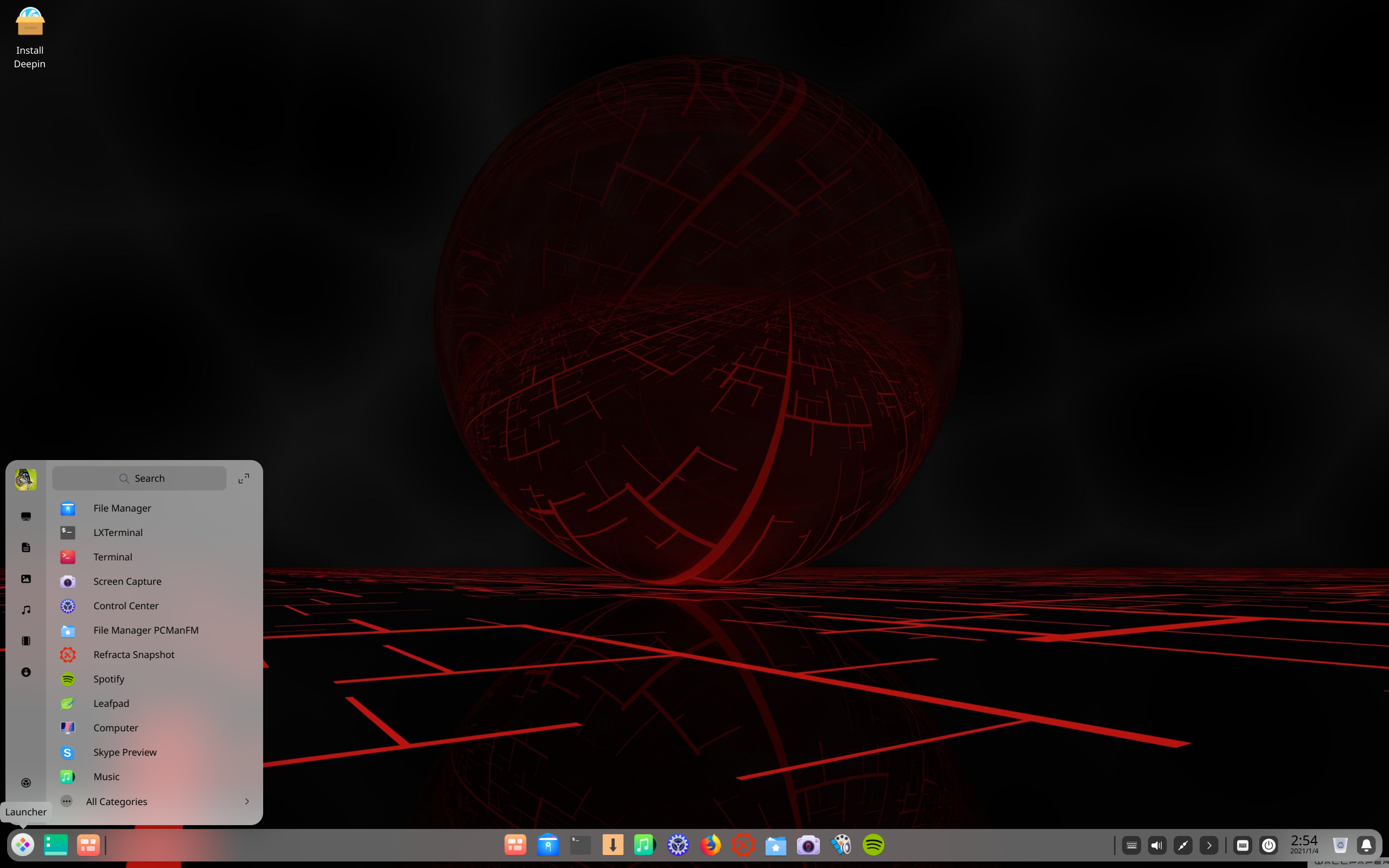Open Control Center from launcher list
Viewport: 1389px width, 868px height.
point(155,605)
